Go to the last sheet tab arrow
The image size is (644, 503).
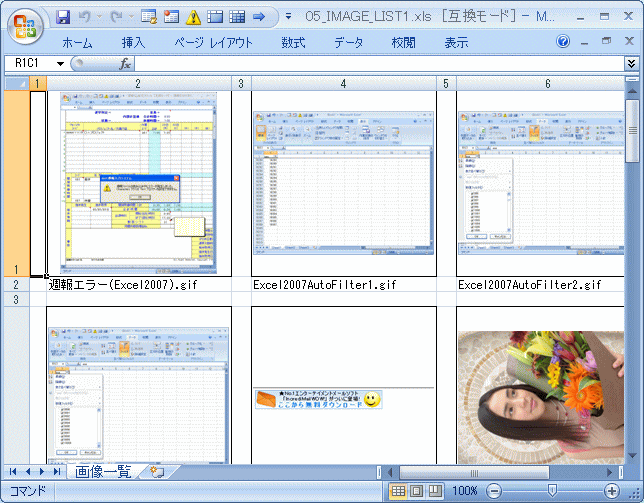tap(57, 472)
